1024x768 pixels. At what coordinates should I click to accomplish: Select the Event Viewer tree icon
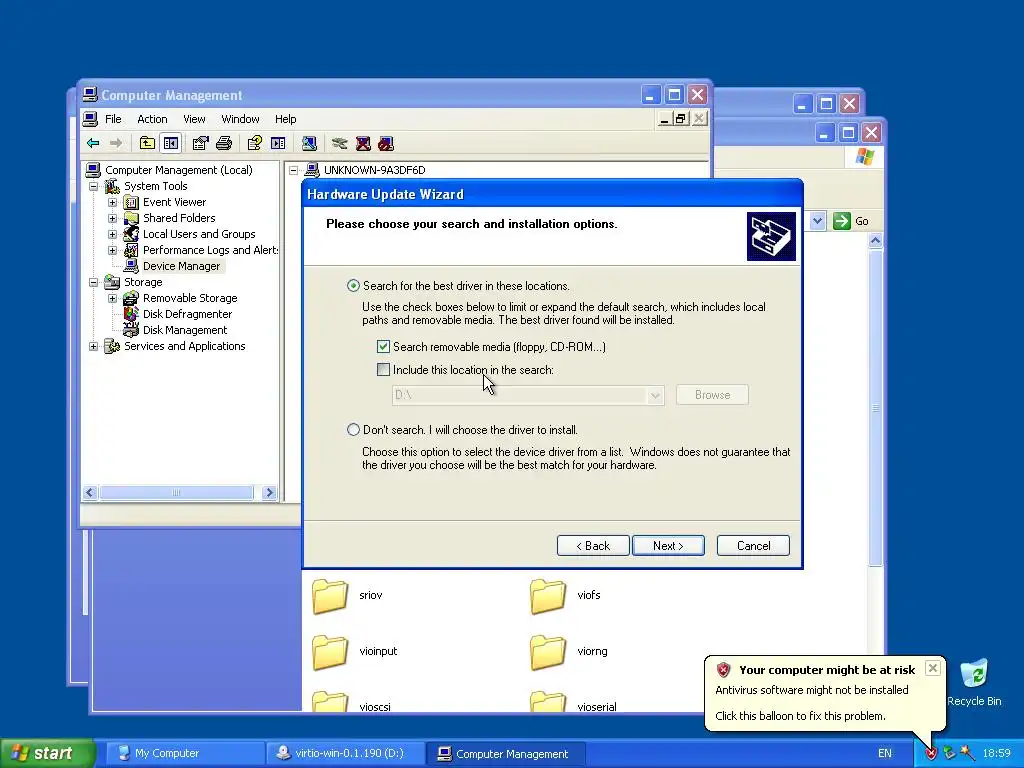point(131,202)
